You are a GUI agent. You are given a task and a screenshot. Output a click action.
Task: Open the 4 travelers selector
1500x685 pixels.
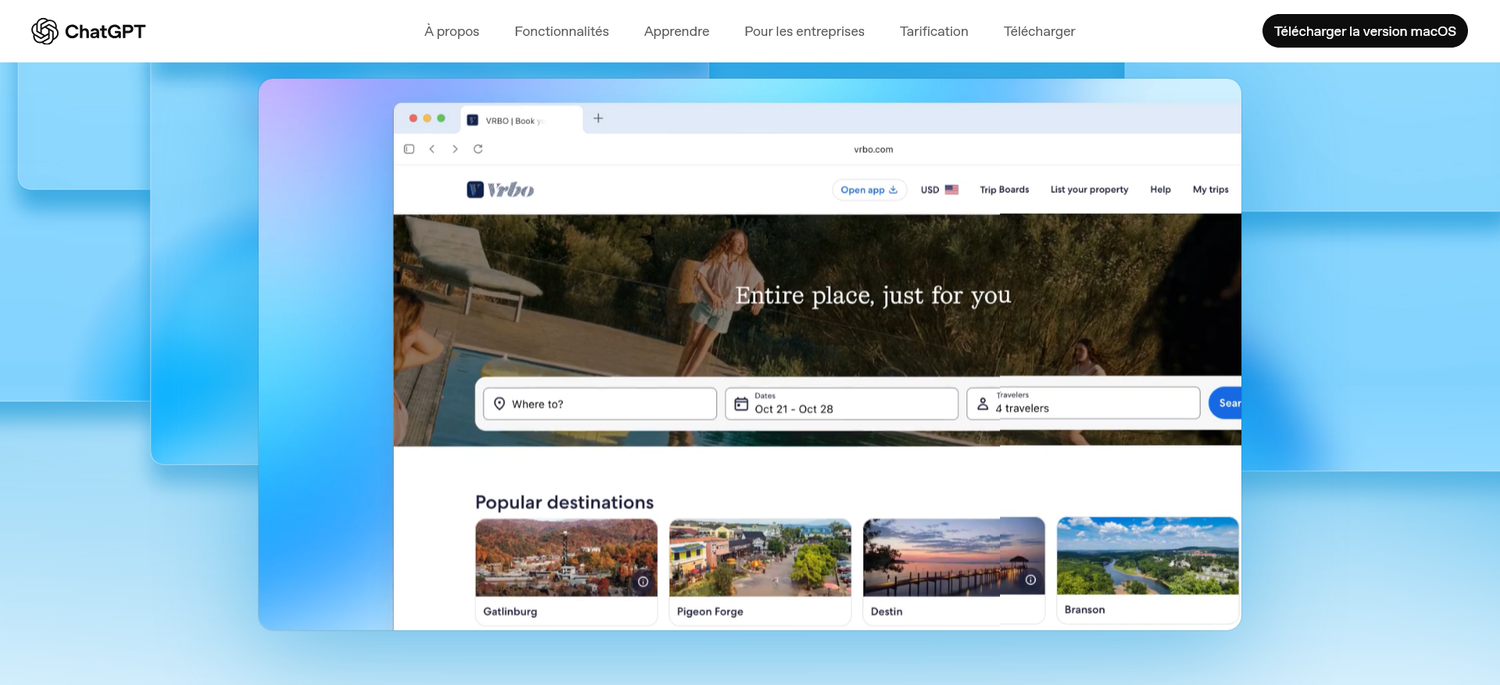(x=1022, y=407)
